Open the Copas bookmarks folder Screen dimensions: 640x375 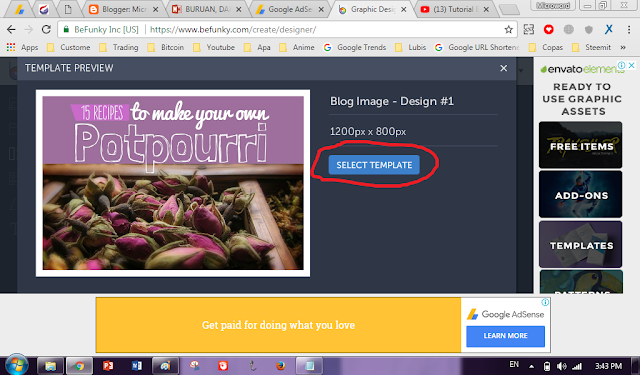point(546,47)
